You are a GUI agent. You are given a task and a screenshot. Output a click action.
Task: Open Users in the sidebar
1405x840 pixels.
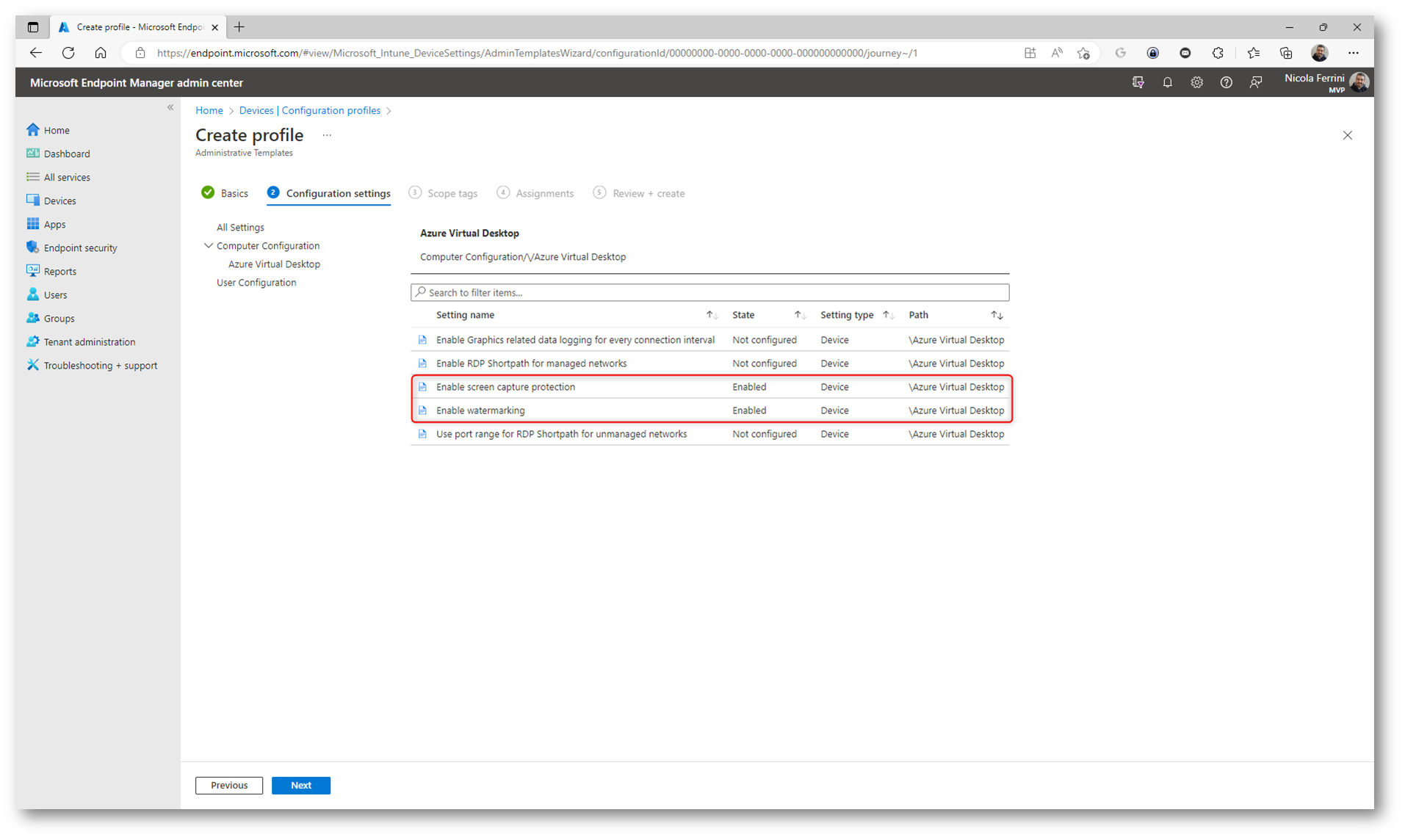[x=47, y=294]
